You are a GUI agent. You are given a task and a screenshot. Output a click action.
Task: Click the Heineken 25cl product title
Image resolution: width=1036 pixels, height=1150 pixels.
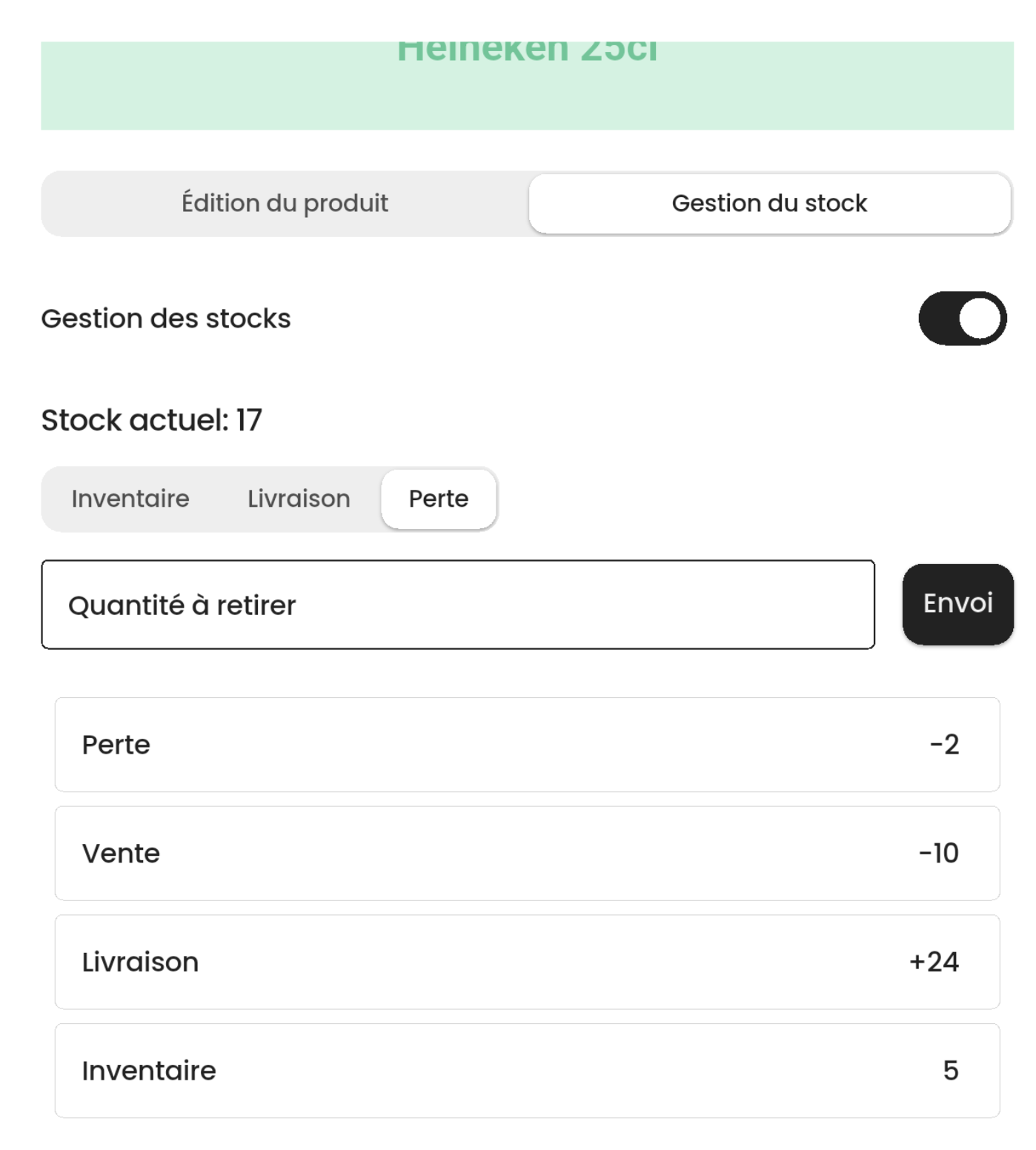[x=527, y=50]
